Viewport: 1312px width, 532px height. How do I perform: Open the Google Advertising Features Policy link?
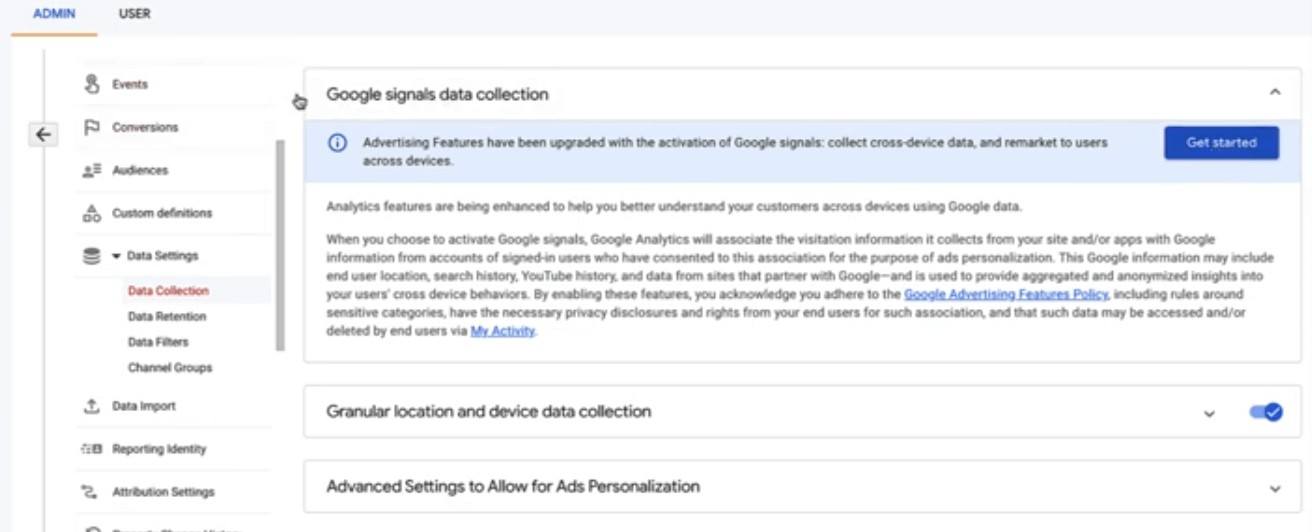[1006, 295]
